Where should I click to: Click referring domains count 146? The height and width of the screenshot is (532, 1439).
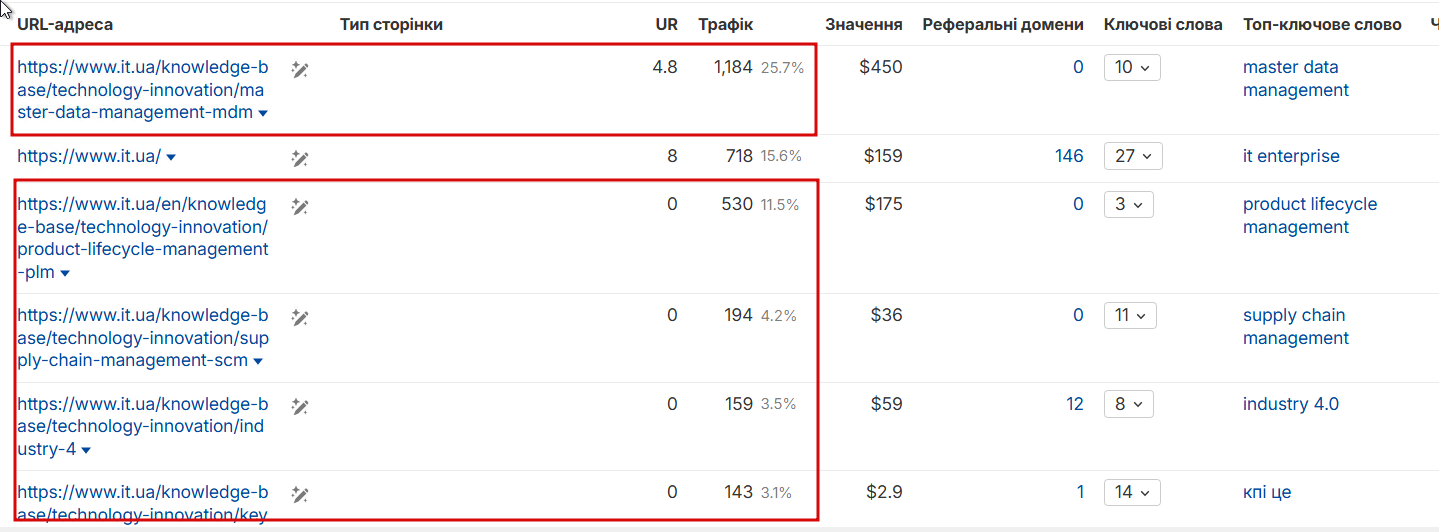[1068, 156]
